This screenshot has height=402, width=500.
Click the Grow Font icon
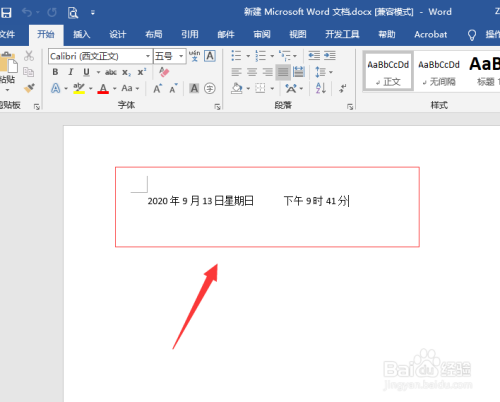(x=158, y=88)
